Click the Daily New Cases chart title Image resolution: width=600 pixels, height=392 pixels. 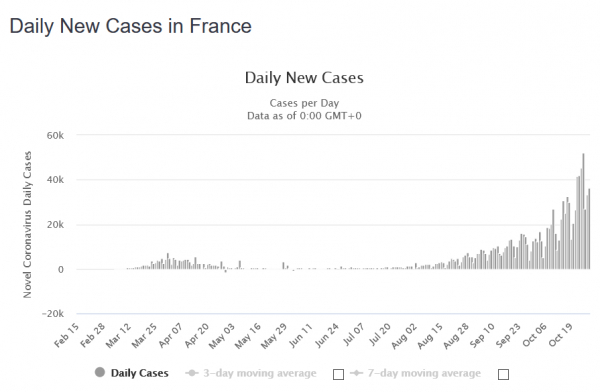click(x=304, y=78)
